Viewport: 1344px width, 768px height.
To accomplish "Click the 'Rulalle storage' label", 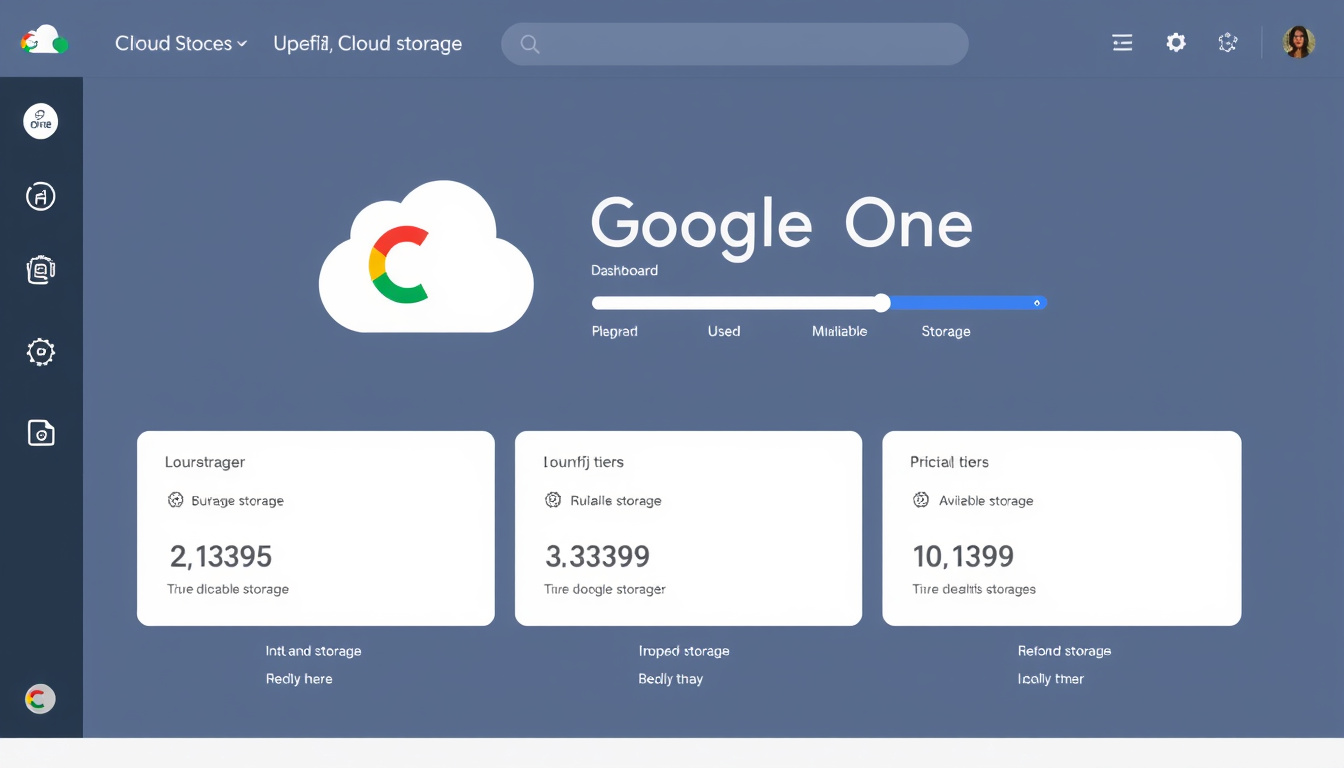I will point(616,501).
